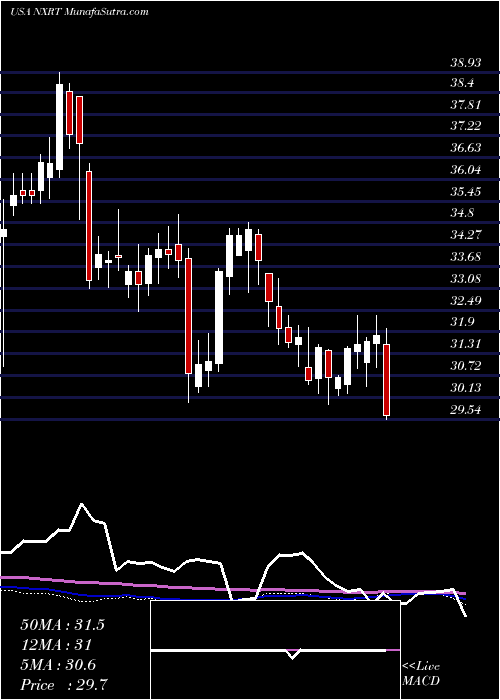The height and width of the screenshot is (700, 500).
Task: Click the 33.08 price axis label
Action: coord(466,279)
